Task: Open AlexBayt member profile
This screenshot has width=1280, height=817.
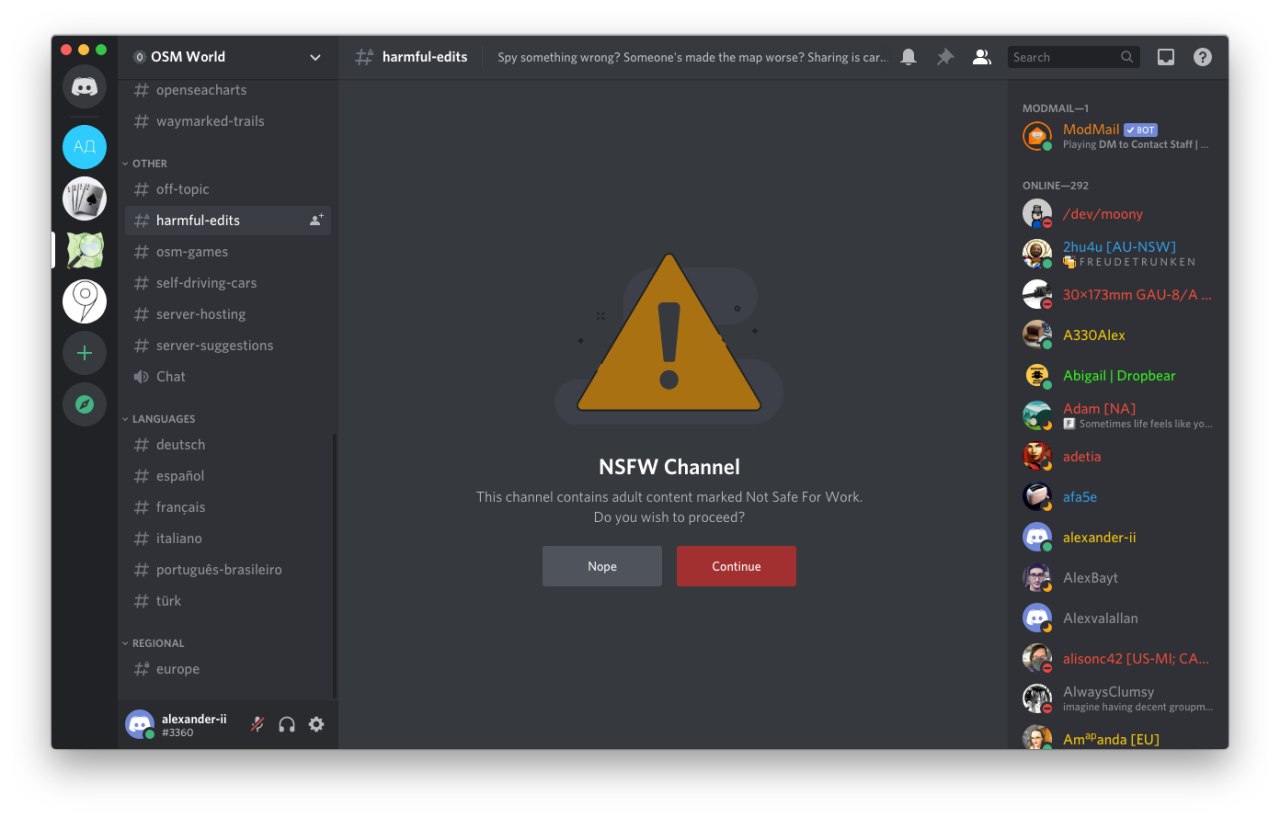Action: tap(1118, 578)
